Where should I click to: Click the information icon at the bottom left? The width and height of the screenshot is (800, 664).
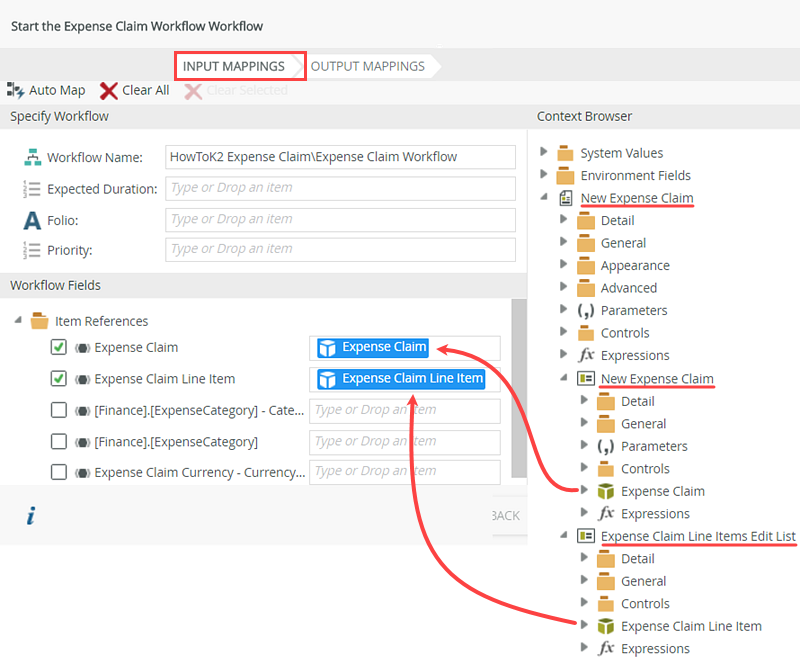point(31,516)
